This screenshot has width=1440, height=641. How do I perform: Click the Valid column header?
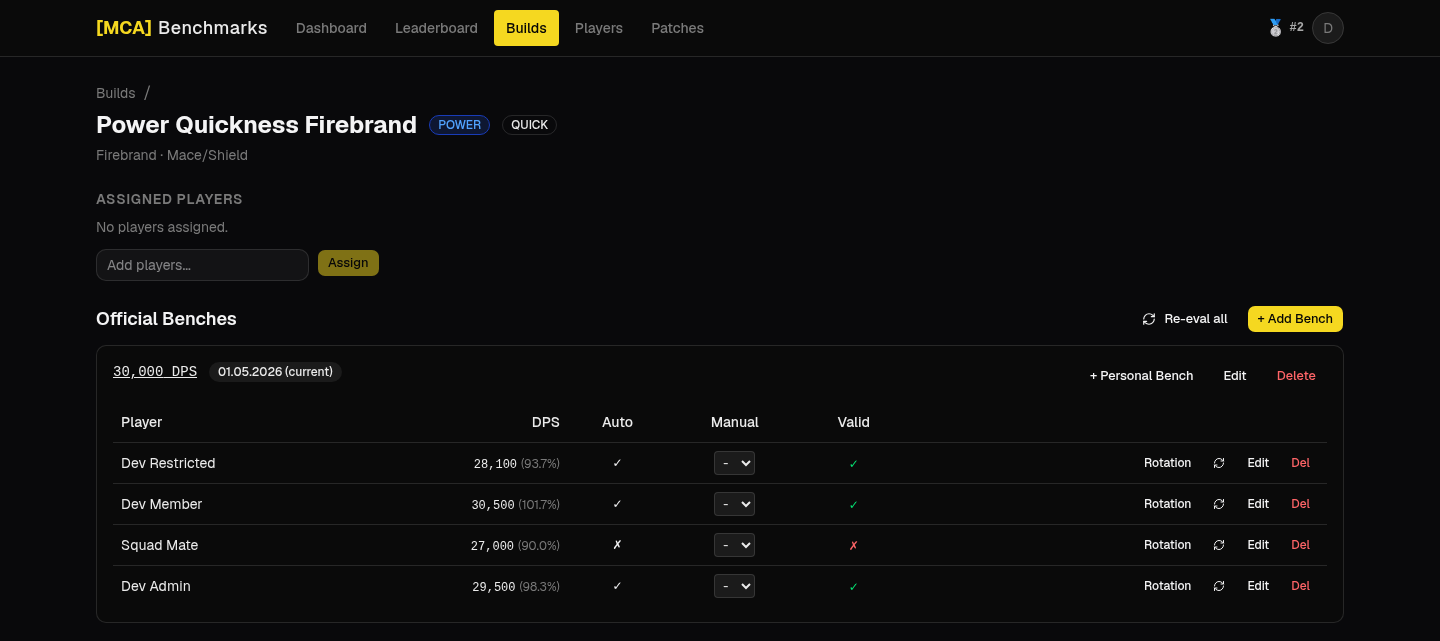pos(854,422)
